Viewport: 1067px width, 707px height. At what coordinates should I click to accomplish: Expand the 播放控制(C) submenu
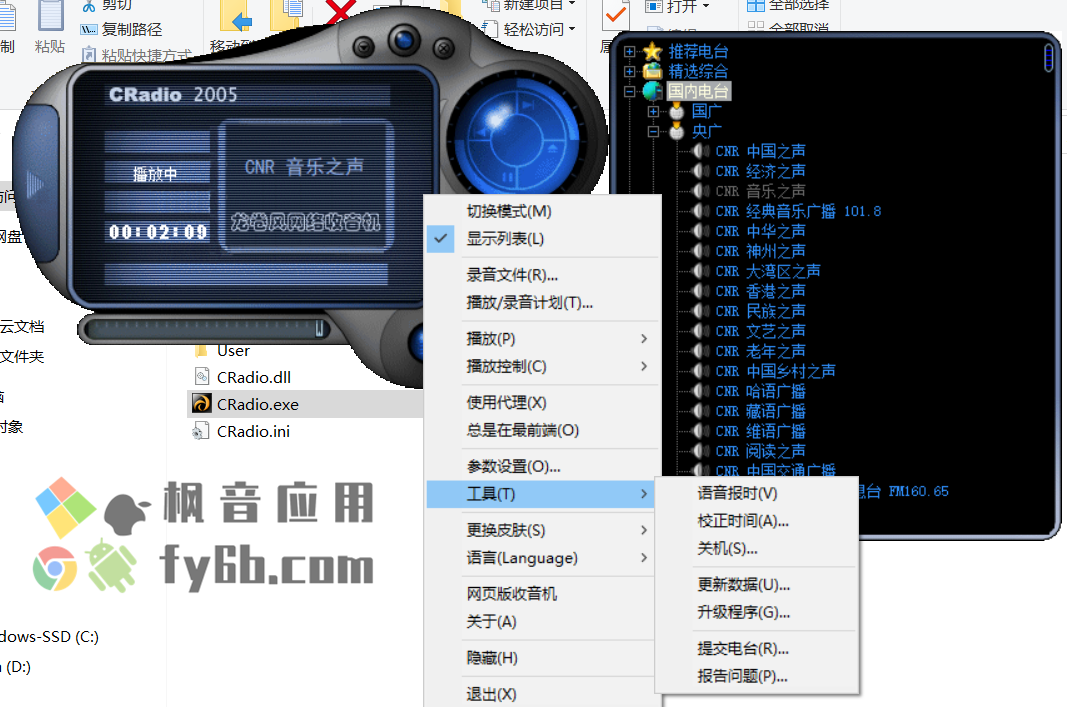542,366
